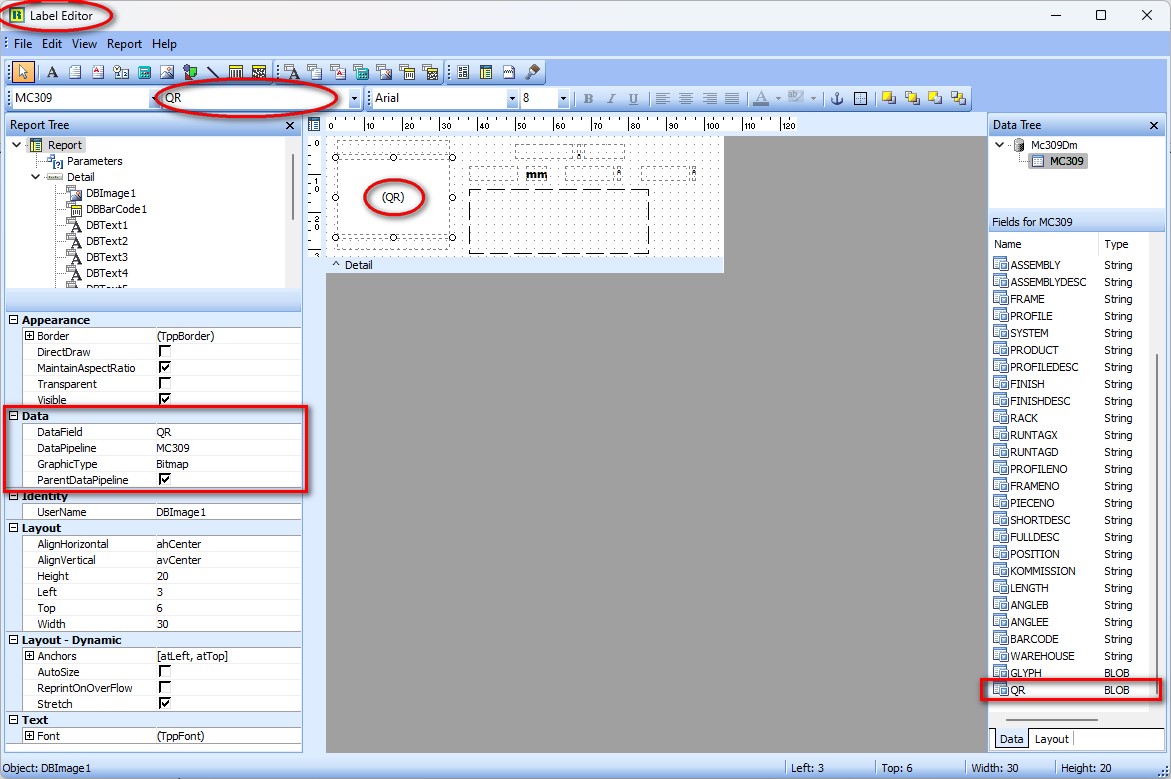Select the Shape component tool
This screenshot has width=1171, height=779.
click(190, 72)
